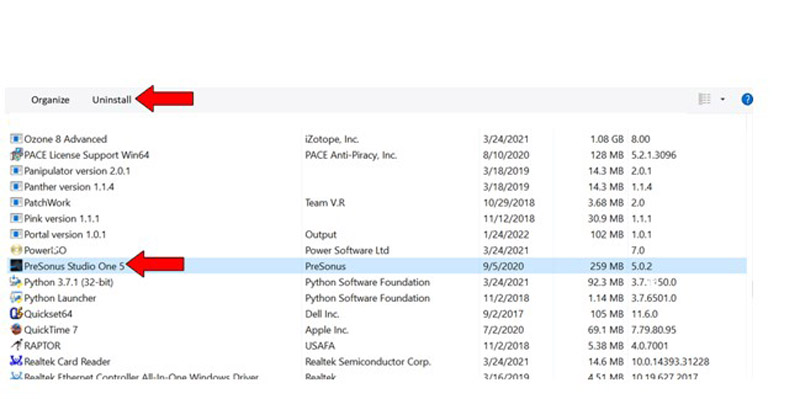800x399 pixels.
Task: Select Python 3.7.1 (32-bit) entry name
Action: [x=69, y=282]
